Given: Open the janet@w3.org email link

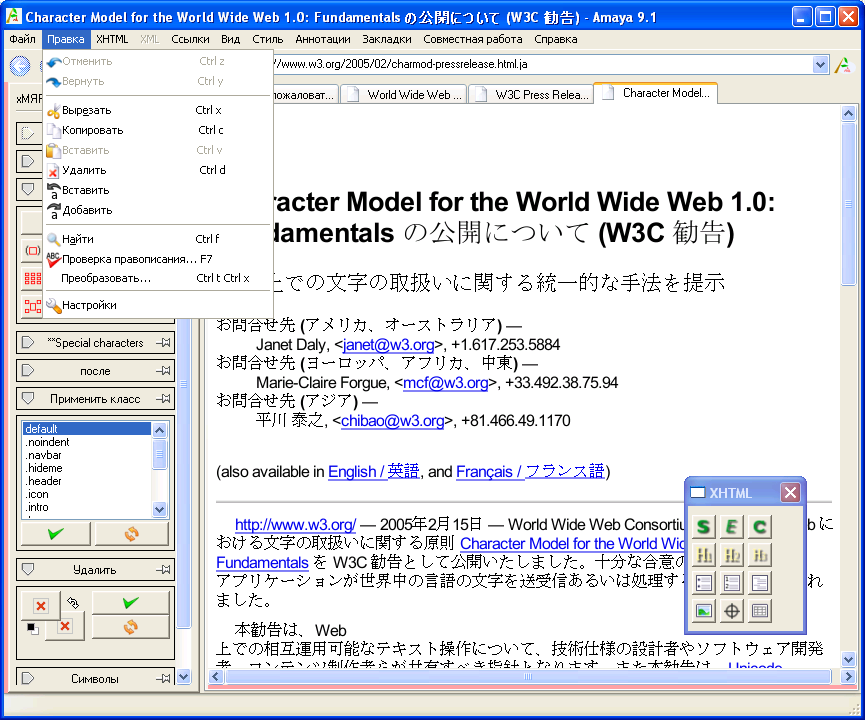Looking at the screenshot, I should click(388, 345).
